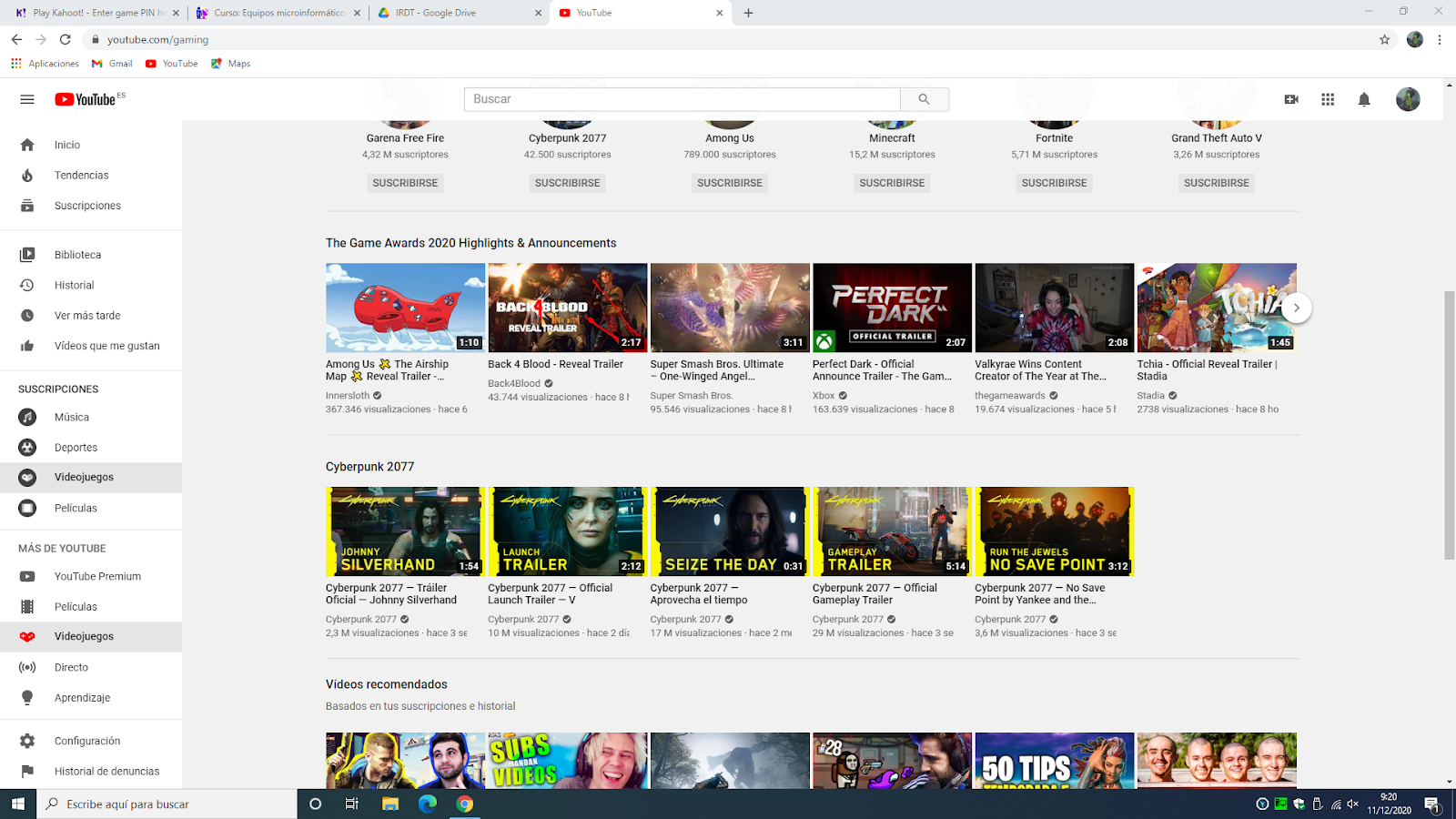Play Perfect Dark Official Trailer thumbnail
The image size is (1456, 819).
(x=892, y=308)
